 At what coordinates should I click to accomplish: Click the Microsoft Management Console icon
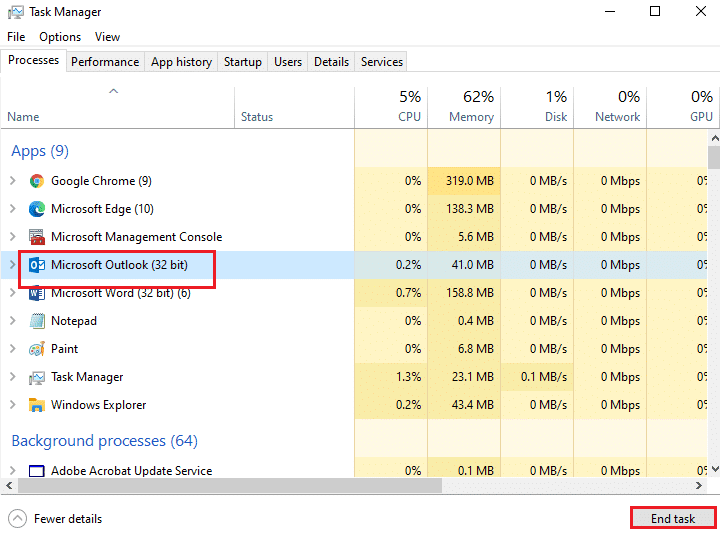point(37,237)
